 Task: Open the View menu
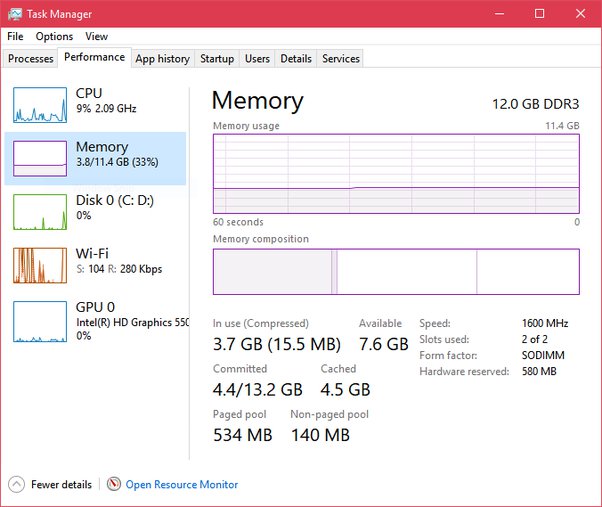click(96, 36)
